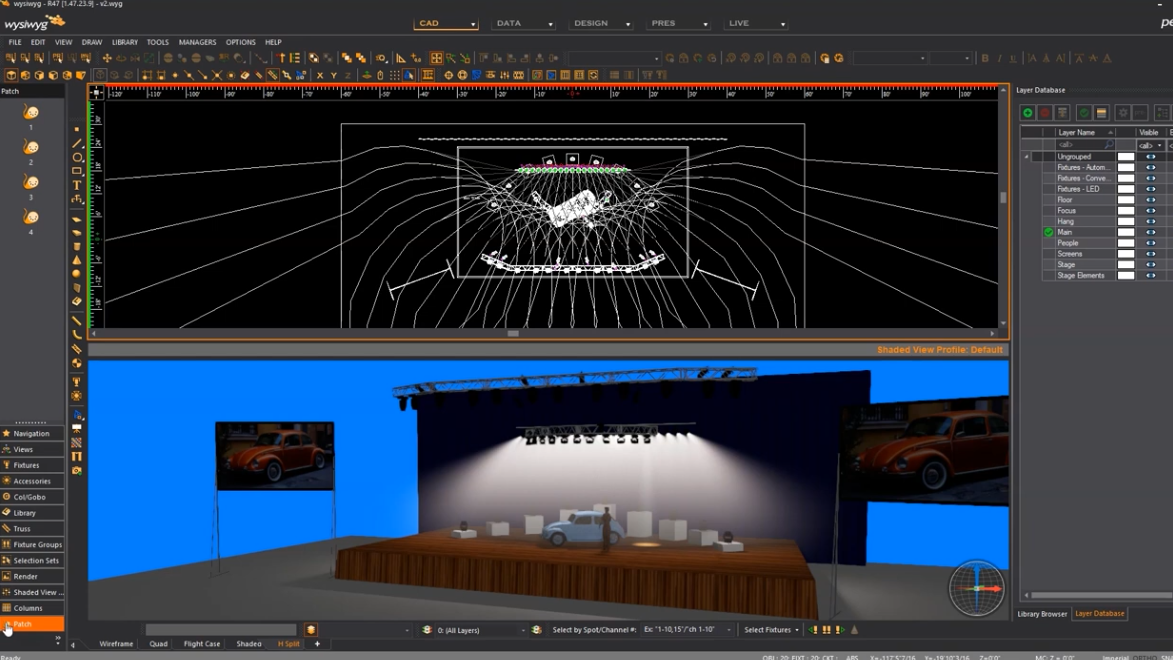Click the Select by Spot/Channel input field
The image size is (1173, 660).
pos(685,631)
